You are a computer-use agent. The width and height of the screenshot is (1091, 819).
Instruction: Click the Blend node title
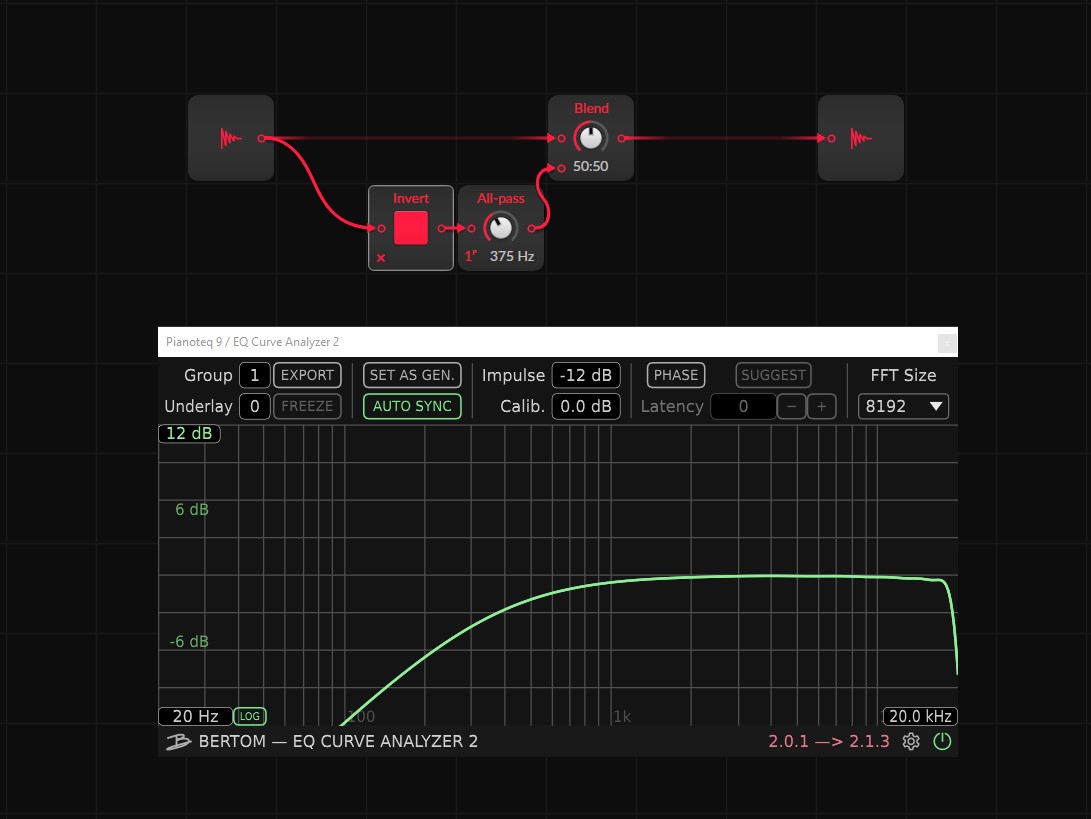[x=591, y=109]
